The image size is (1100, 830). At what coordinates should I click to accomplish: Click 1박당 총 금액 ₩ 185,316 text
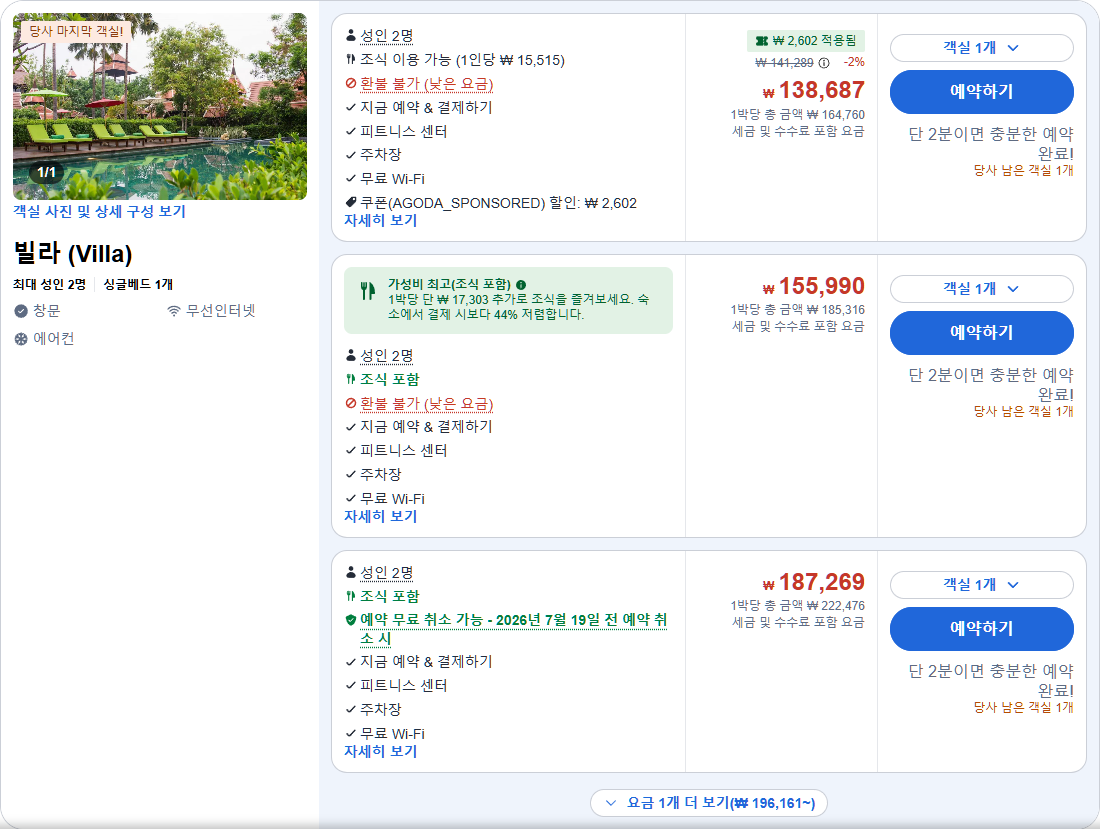pyautogui.click(x=798, y=309)
